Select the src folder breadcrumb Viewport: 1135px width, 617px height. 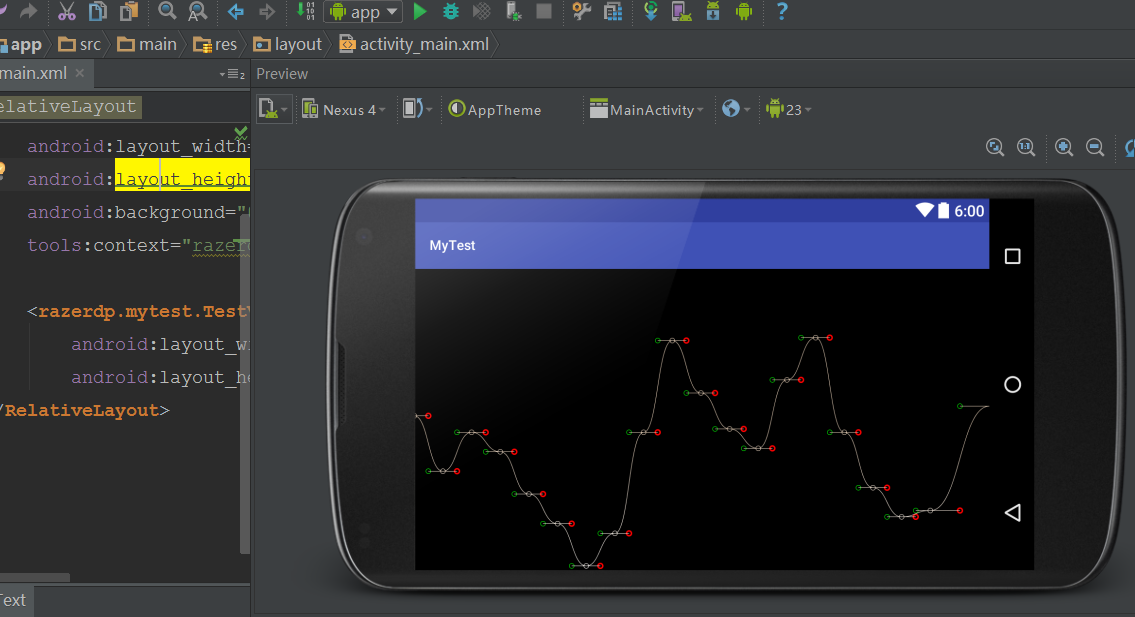(x=80, y=44)
